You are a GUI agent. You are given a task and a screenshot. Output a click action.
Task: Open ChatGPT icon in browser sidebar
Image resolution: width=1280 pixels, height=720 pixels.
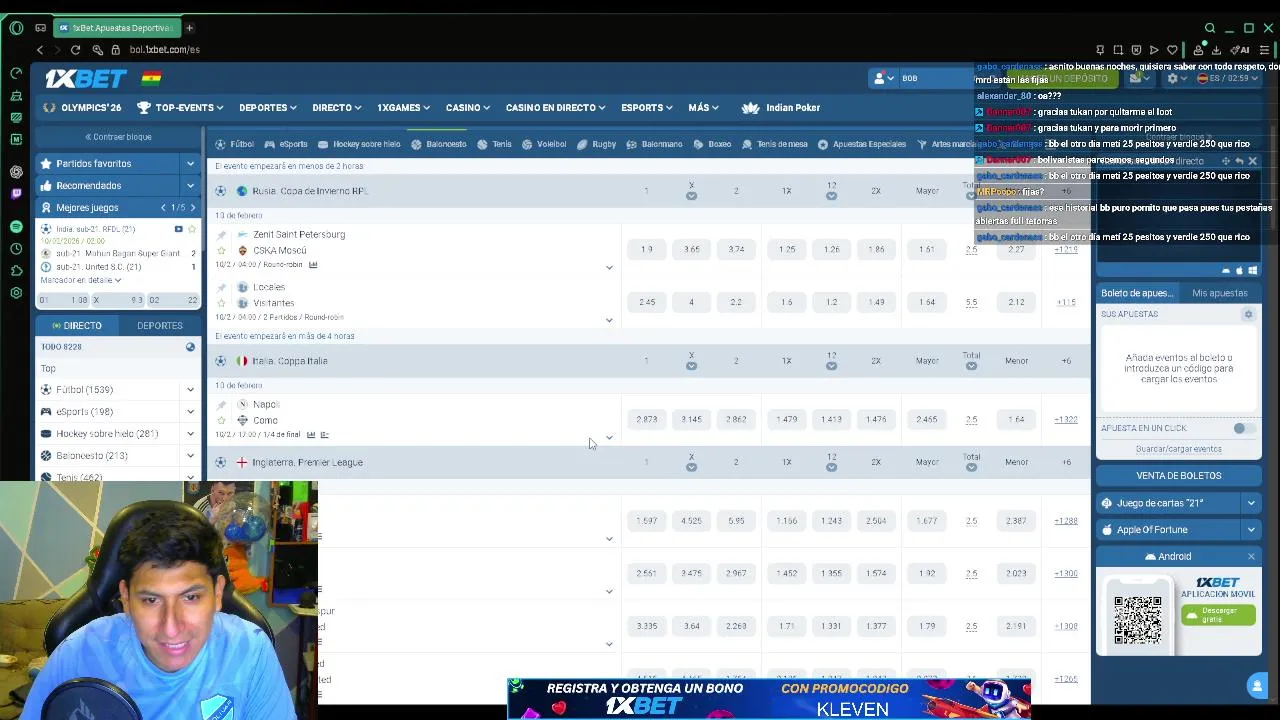pyautogui.click(x=16, y=171)
